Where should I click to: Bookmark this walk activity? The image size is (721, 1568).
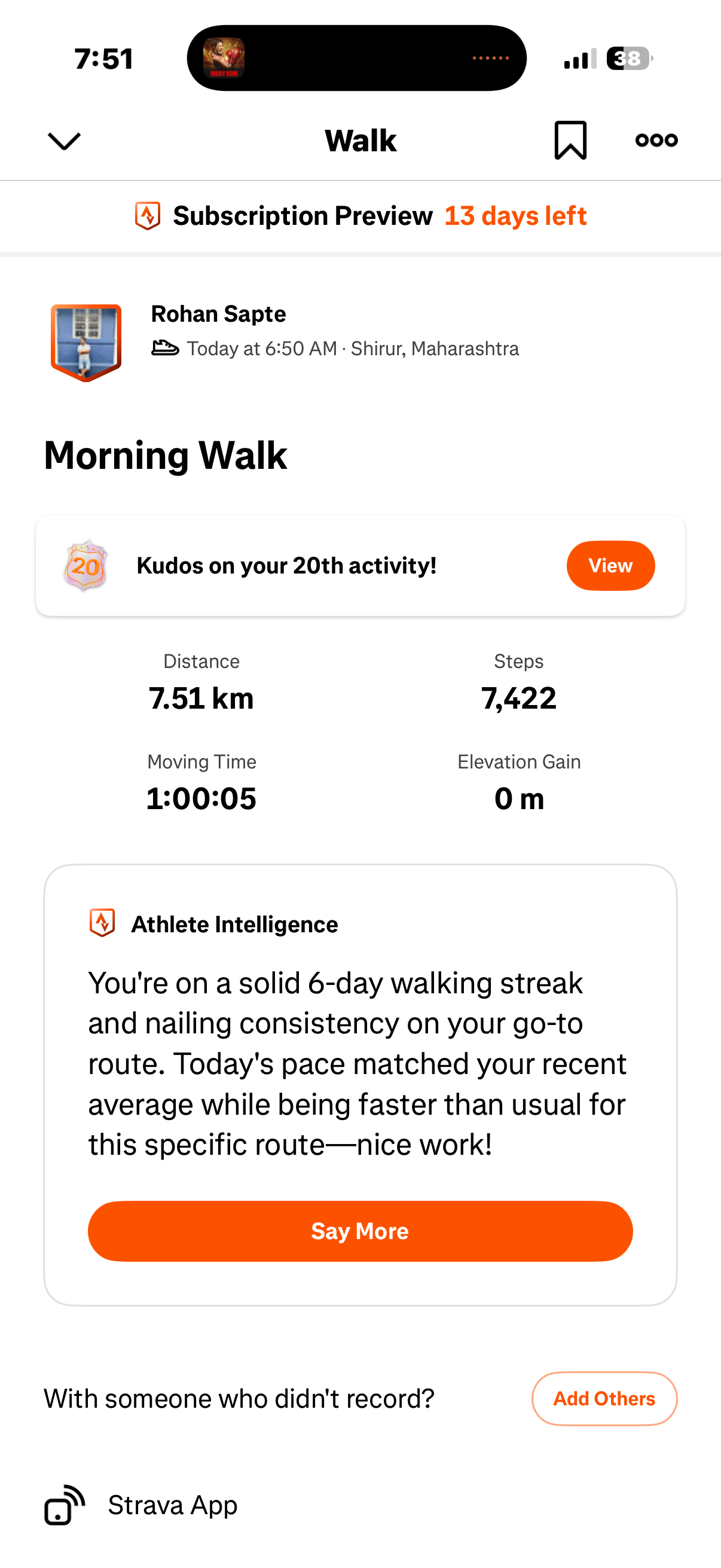pos(570,141)
